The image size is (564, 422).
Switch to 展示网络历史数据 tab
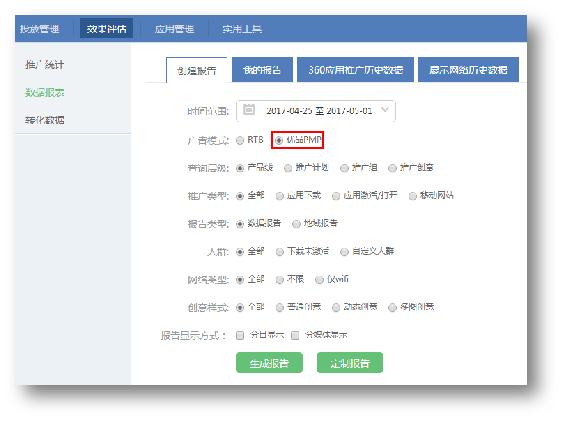[468, 69]
